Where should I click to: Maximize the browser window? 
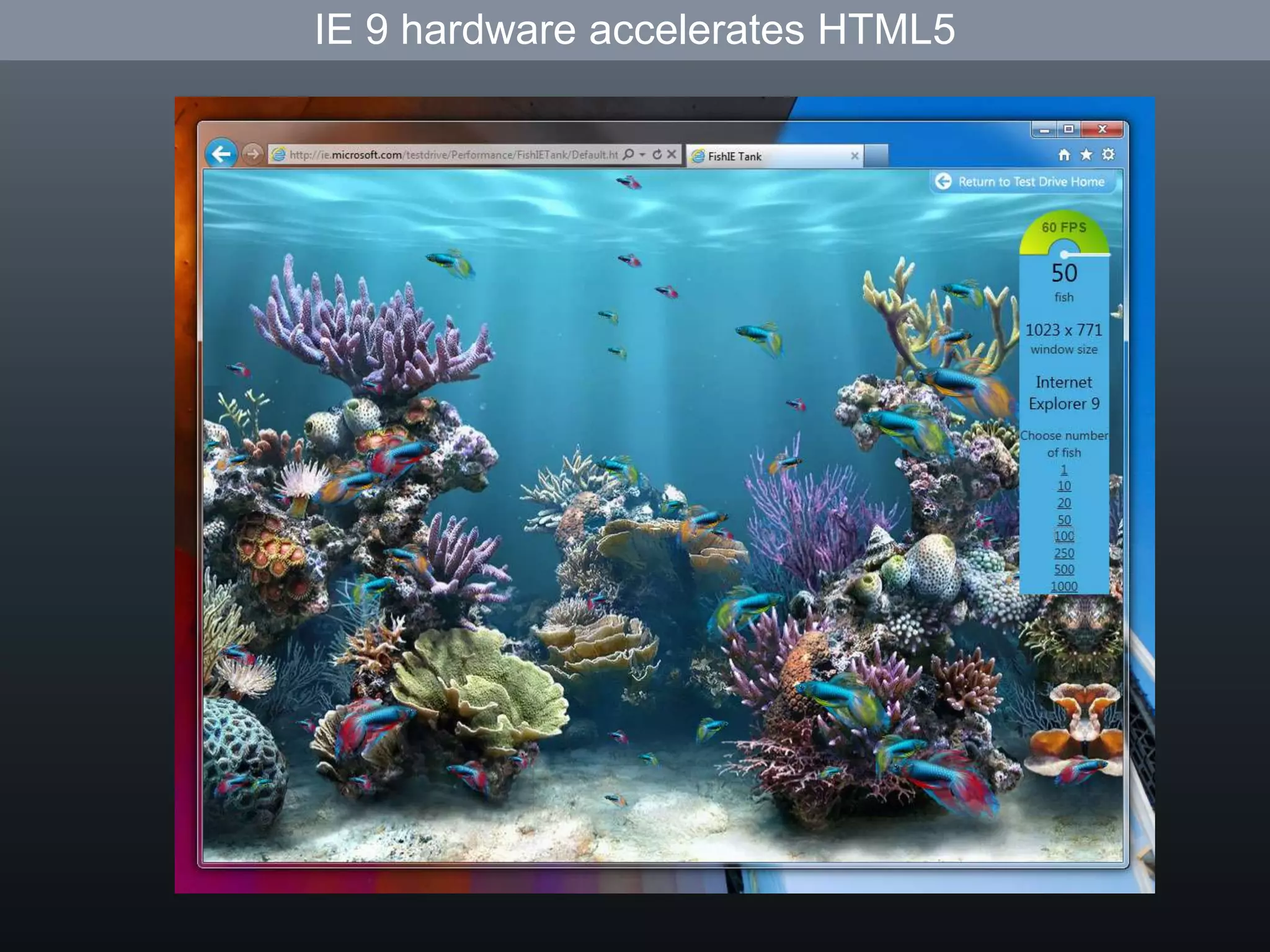1068,129
